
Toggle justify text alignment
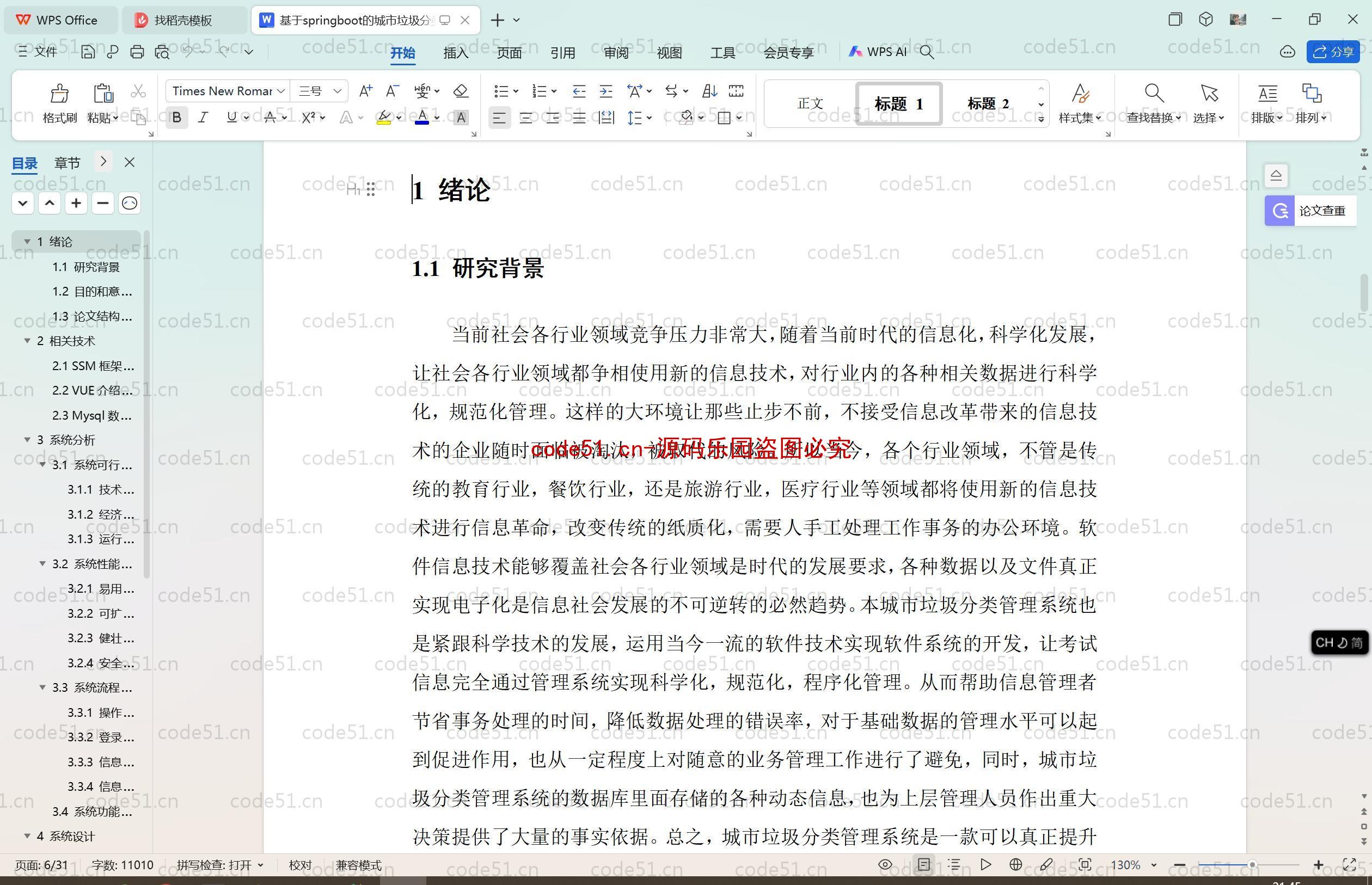[579, 118]
